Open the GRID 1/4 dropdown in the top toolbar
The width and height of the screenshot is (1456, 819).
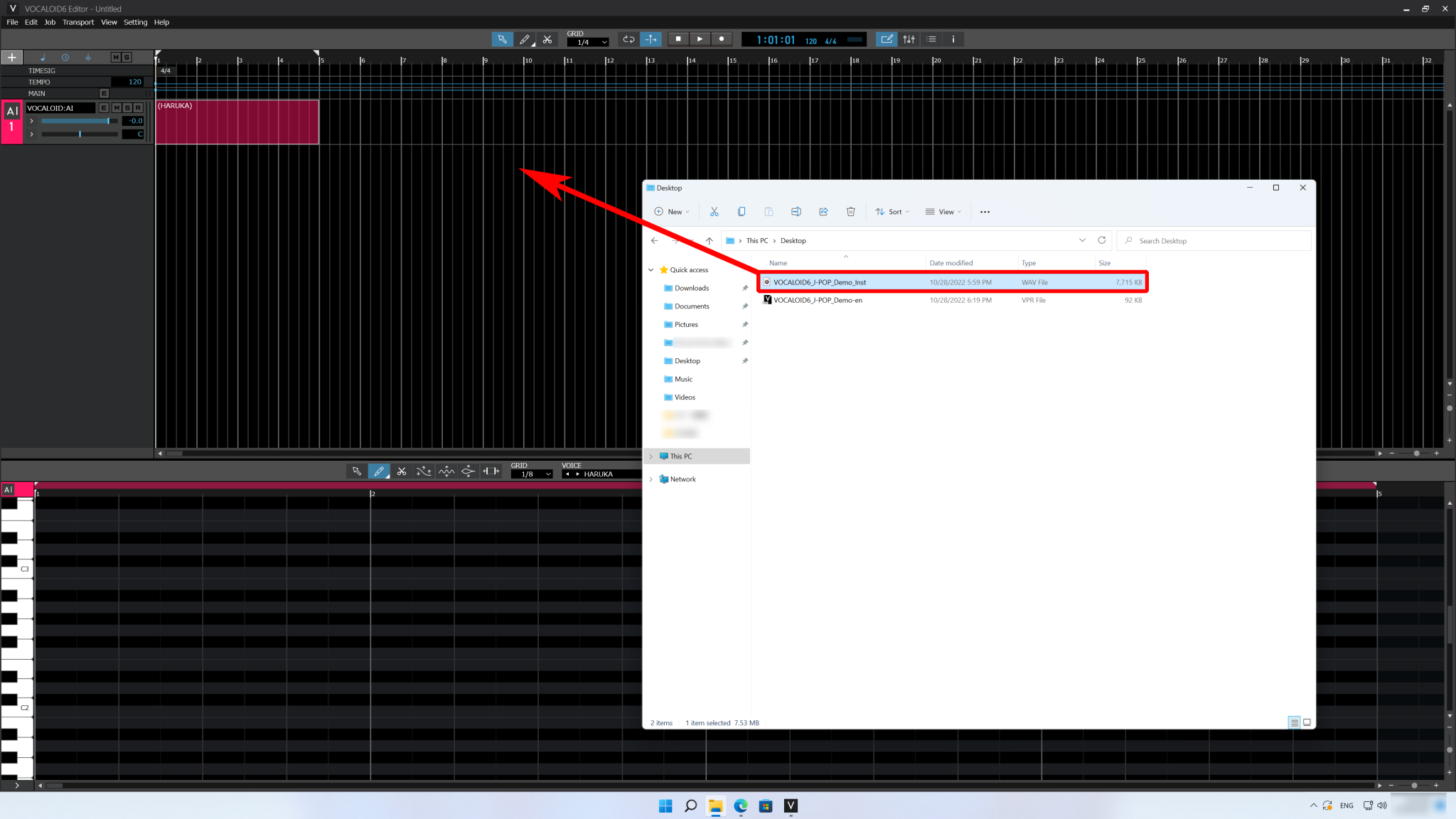coord(587,41)
